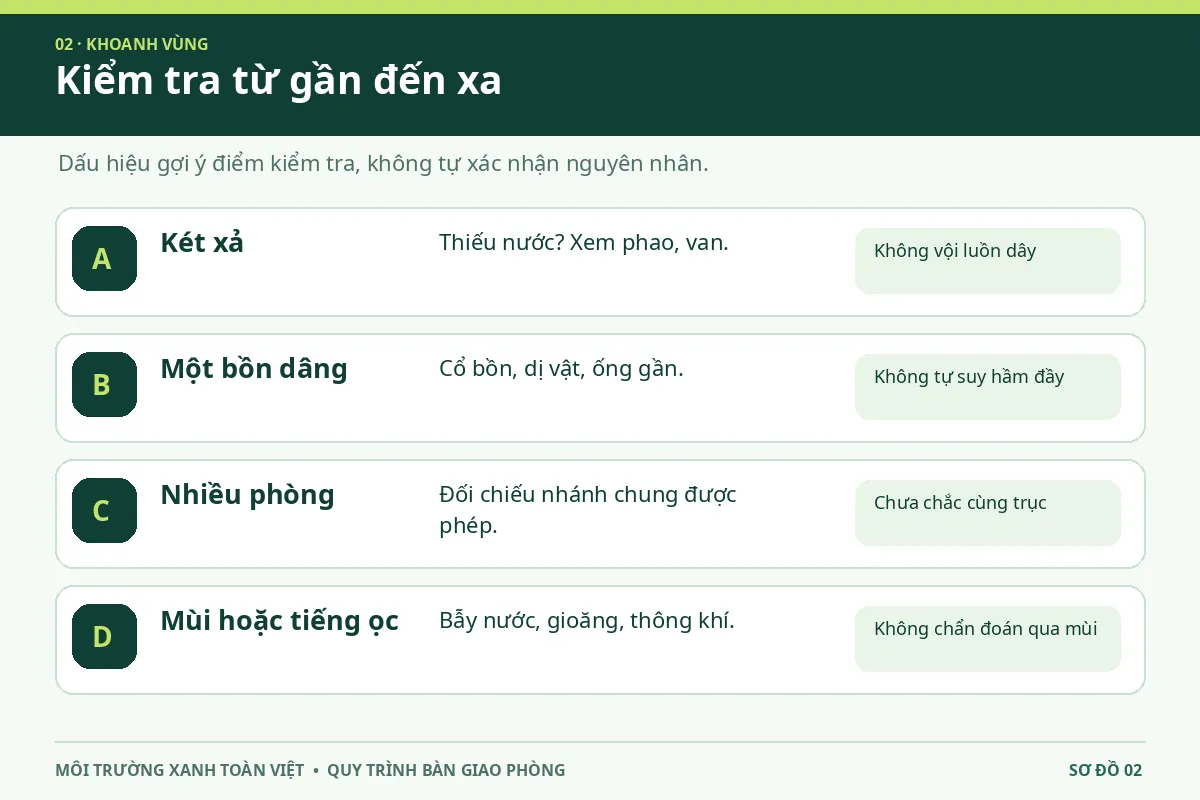Click the '02 · KHOANH VÙNG' label
Viewport: 1200px width, 800px height.
(x=132, y=44)
